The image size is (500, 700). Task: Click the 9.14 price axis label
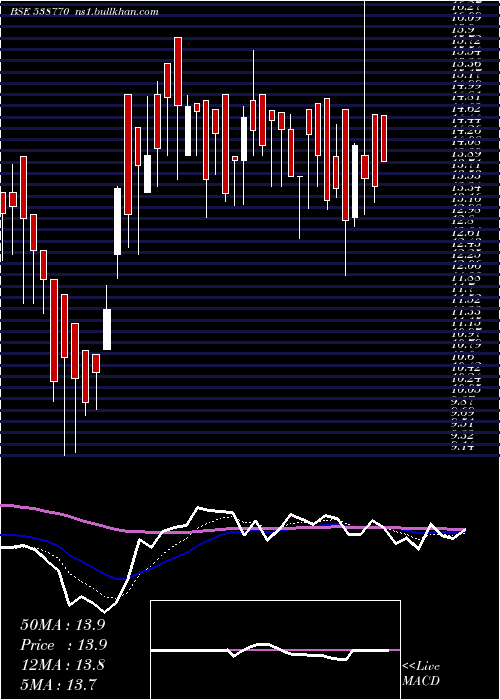click(463, 447)
